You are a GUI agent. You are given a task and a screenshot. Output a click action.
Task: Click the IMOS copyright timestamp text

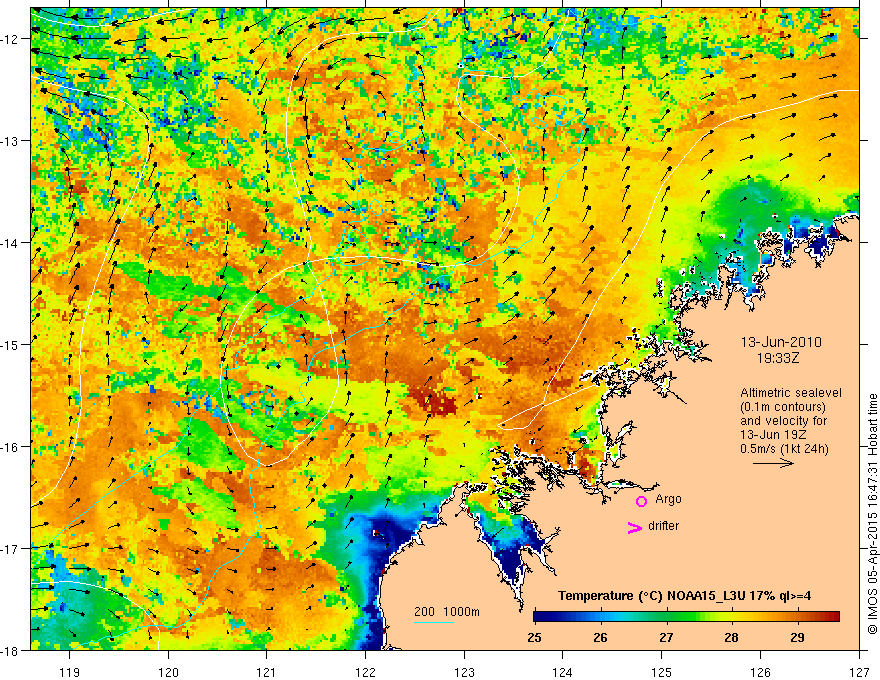(x=872, y=514)
